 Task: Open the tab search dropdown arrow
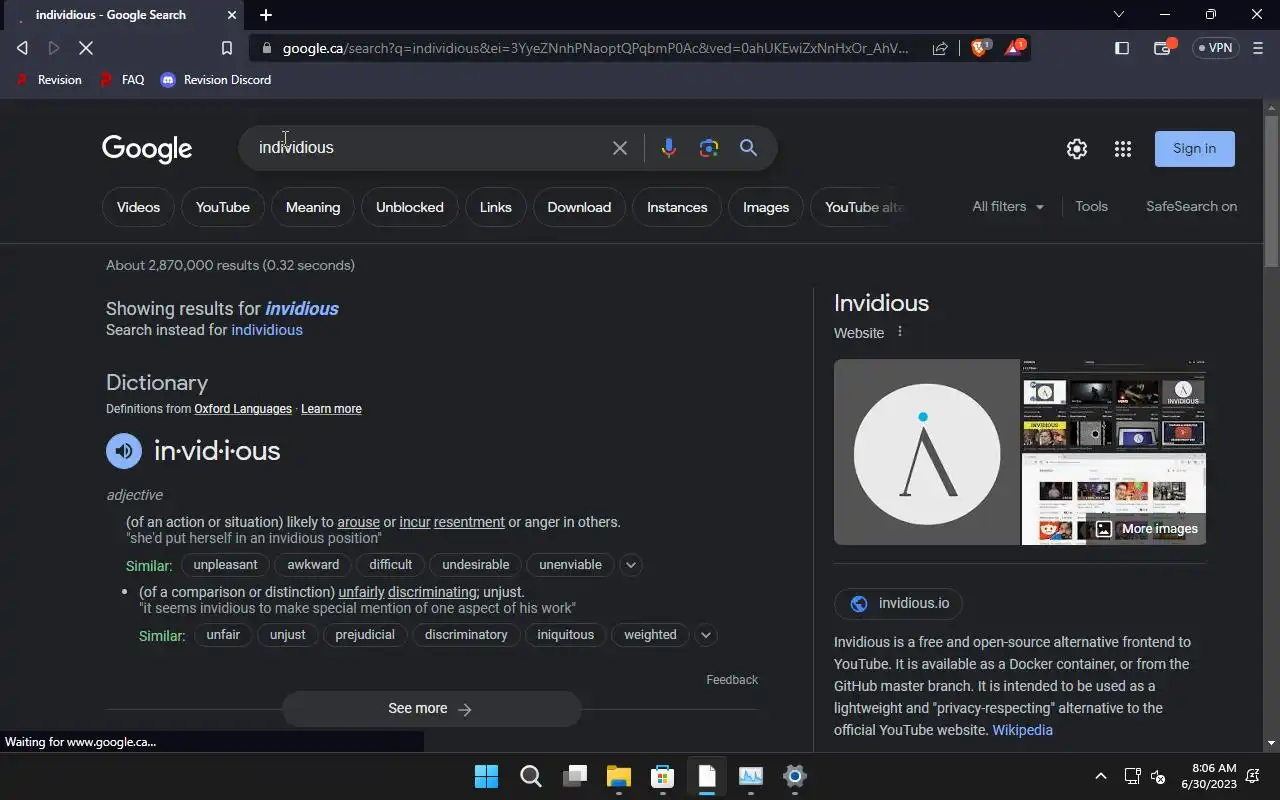(1119, 14)
